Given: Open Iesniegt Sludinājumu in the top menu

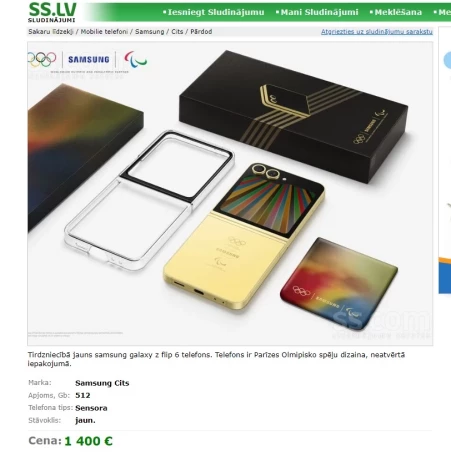Looking at the screenshot, I should (x=214, y=12).
